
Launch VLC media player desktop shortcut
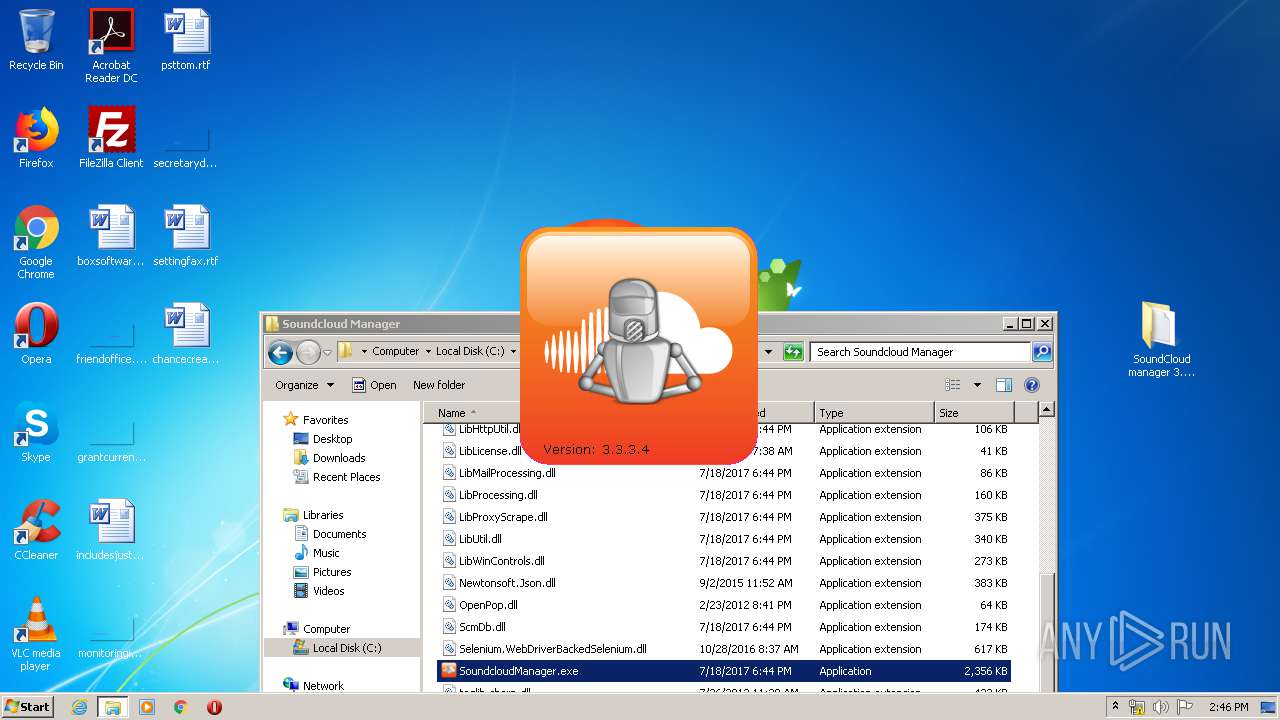36,634
